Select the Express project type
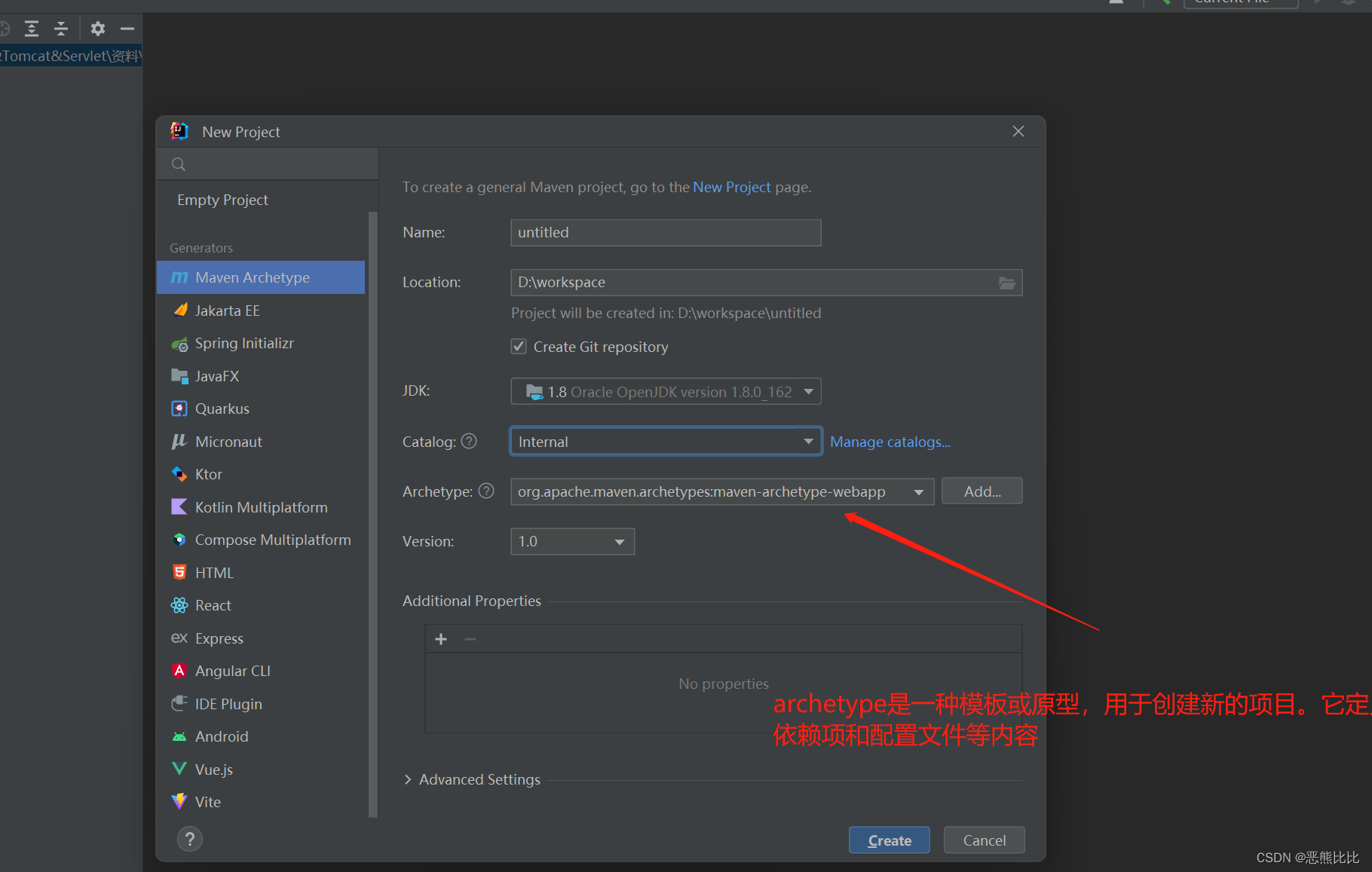Image resolution: width=1372 pixels, height=872 pixels. (x=261, y=638)
